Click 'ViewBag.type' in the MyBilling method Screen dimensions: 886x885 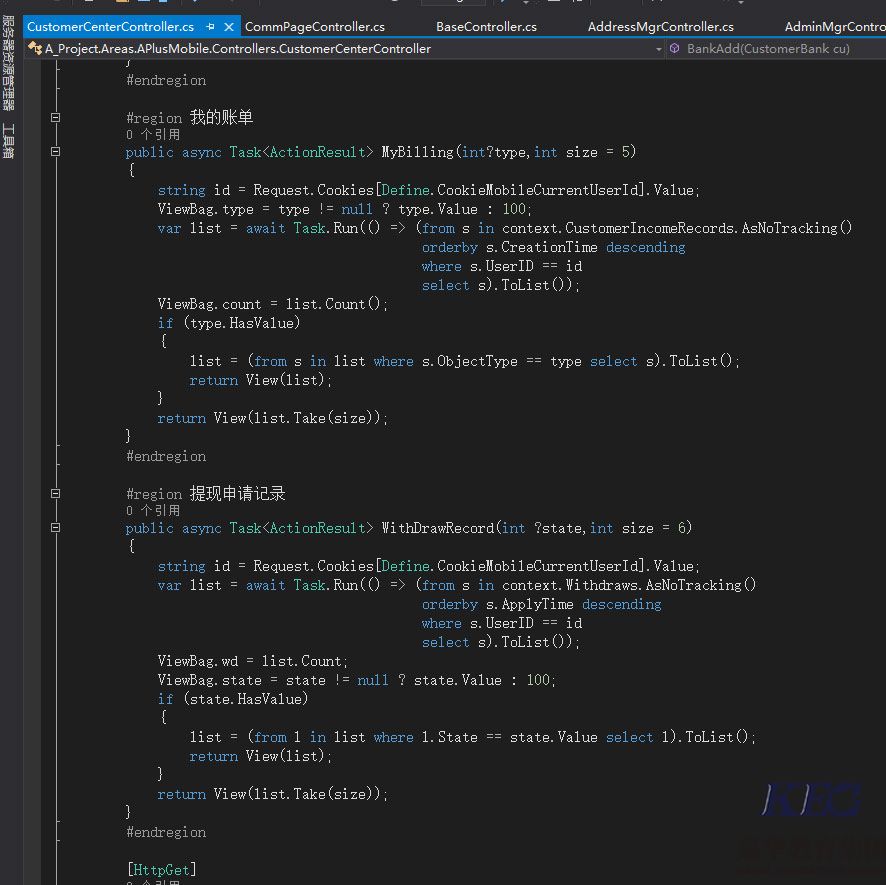pos(205,209)
